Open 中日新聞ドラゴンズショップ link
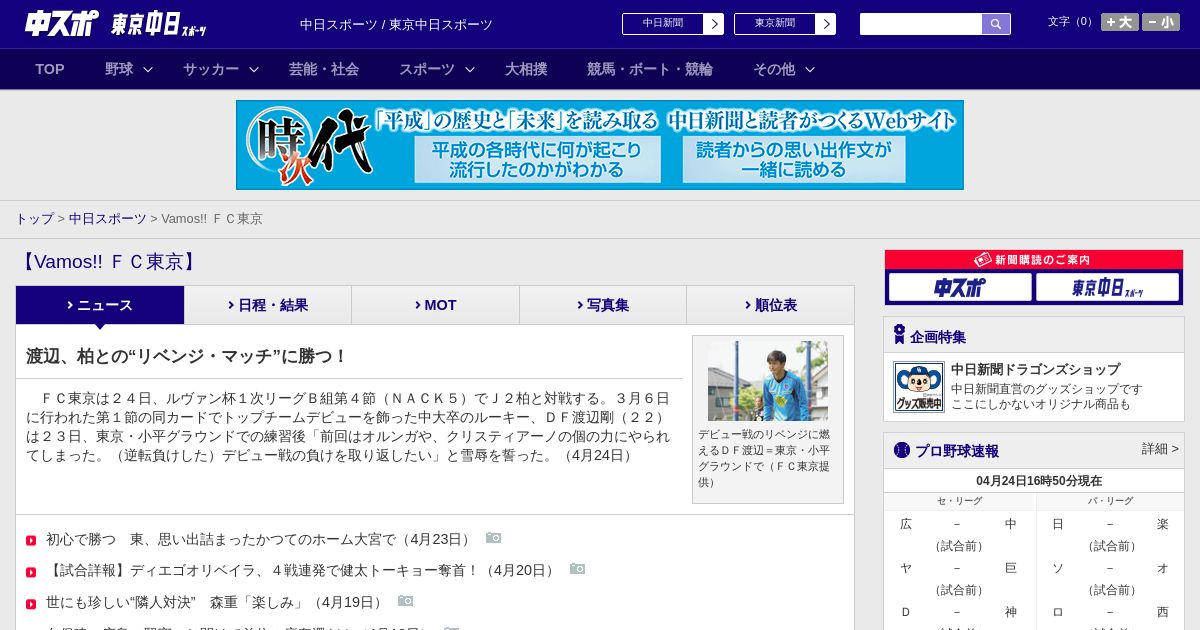 [x=1035, y=369]
